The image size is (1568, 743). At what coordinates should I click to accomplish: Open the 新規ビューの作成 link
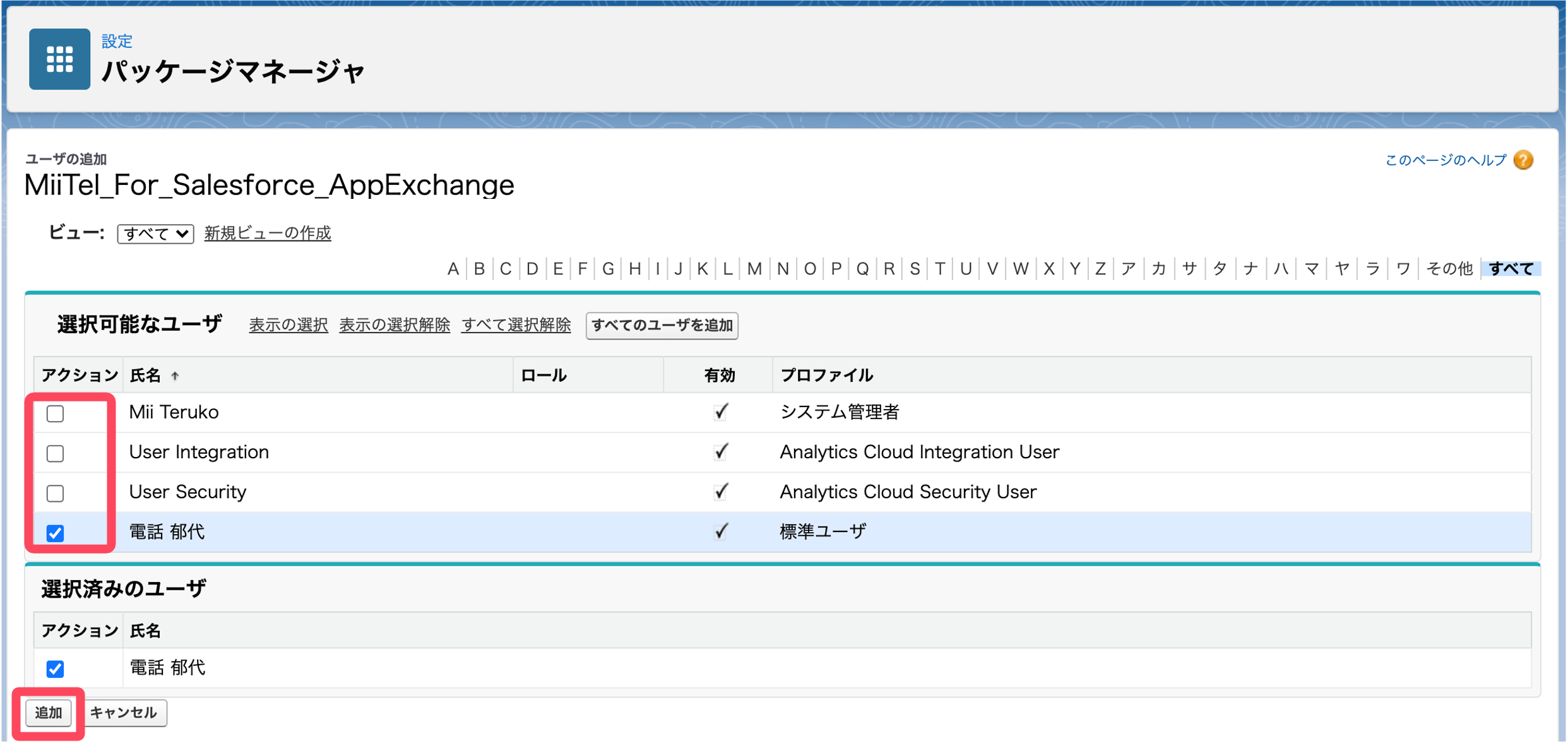point(268,234)
